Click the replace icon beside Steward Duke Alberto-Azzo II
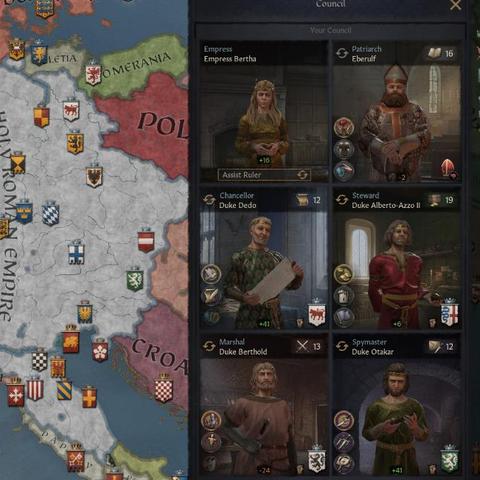Screen dimensions: 480x480 [x=342, y=200]
